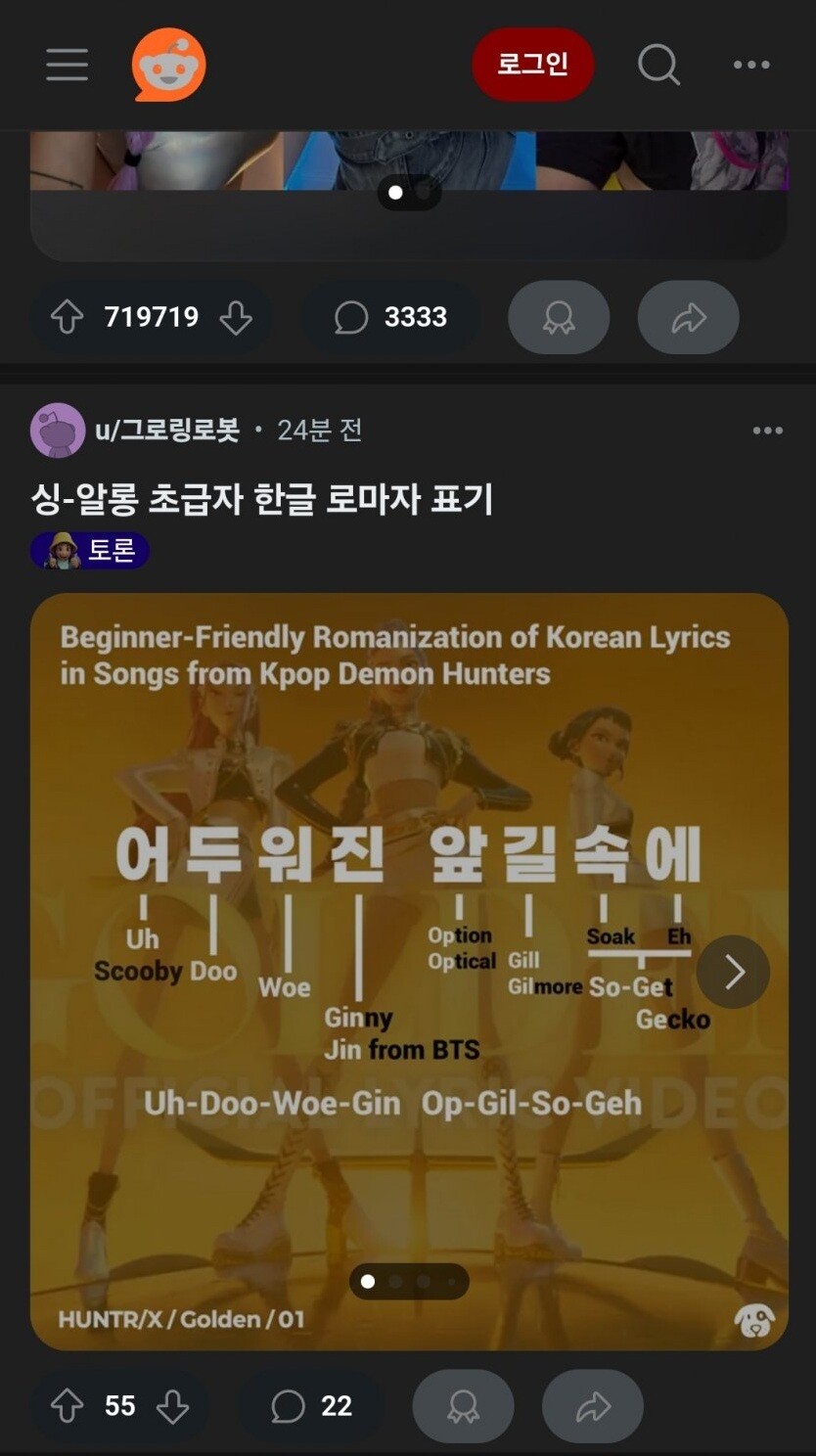The width and height of the screenshot is (816, 1456).
Task: Open the user avatar of 그로링로봇
Action: (x=58, y=430)
